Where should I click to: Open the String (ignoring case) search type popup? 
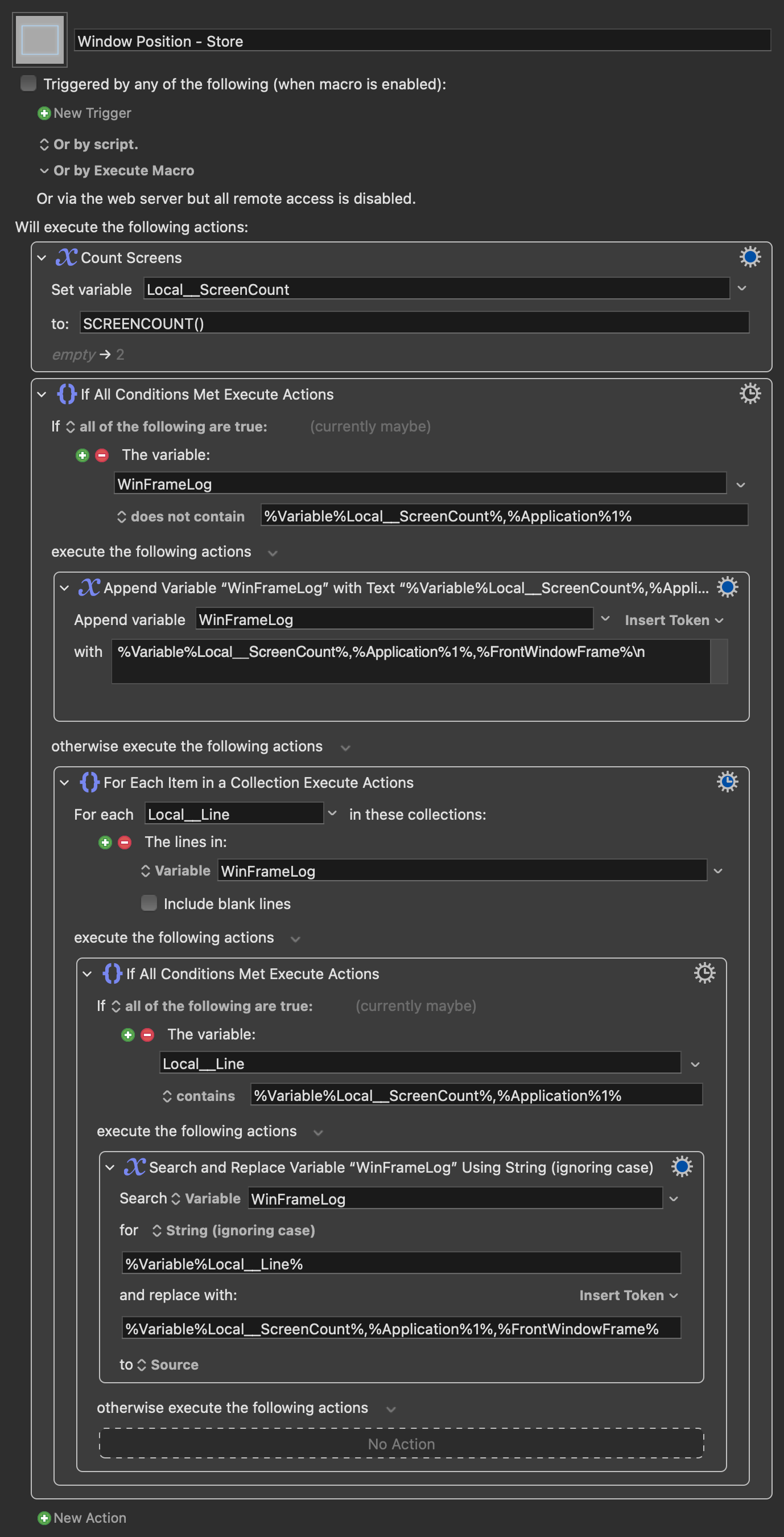[233, 1230]
